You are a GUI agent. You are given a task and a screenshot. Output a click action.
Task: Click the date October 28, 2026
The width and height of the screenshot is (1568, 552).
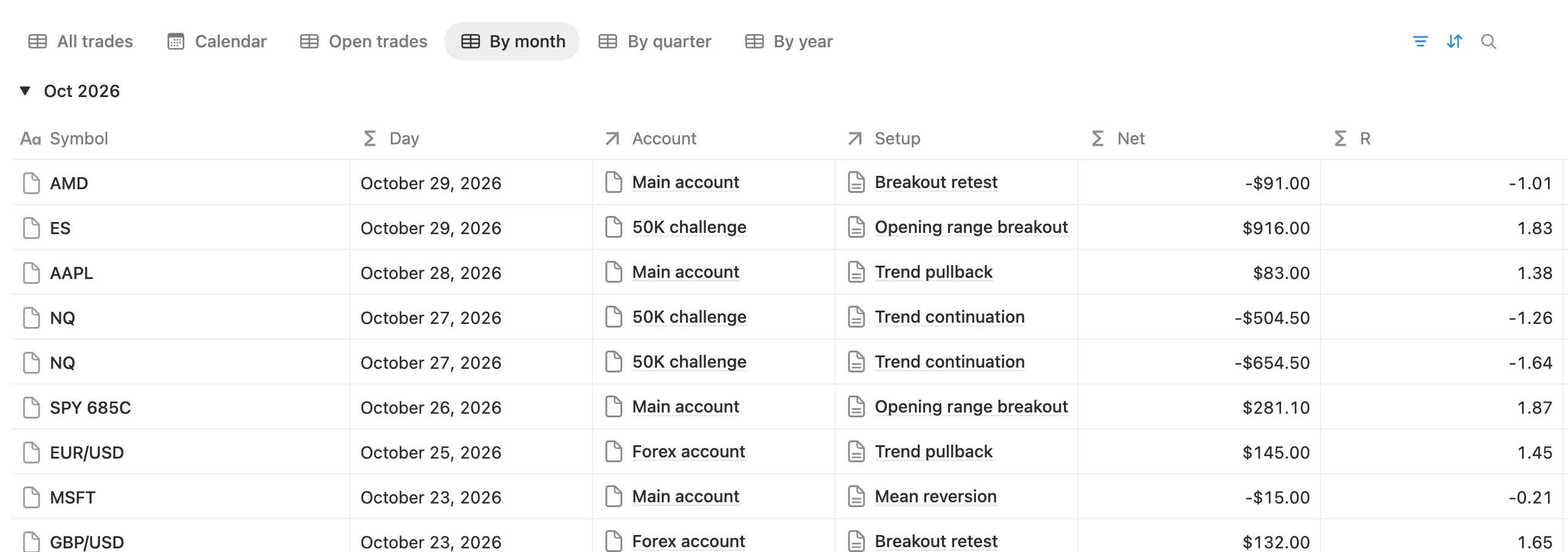pyautogui.click(x=431, y=273)
